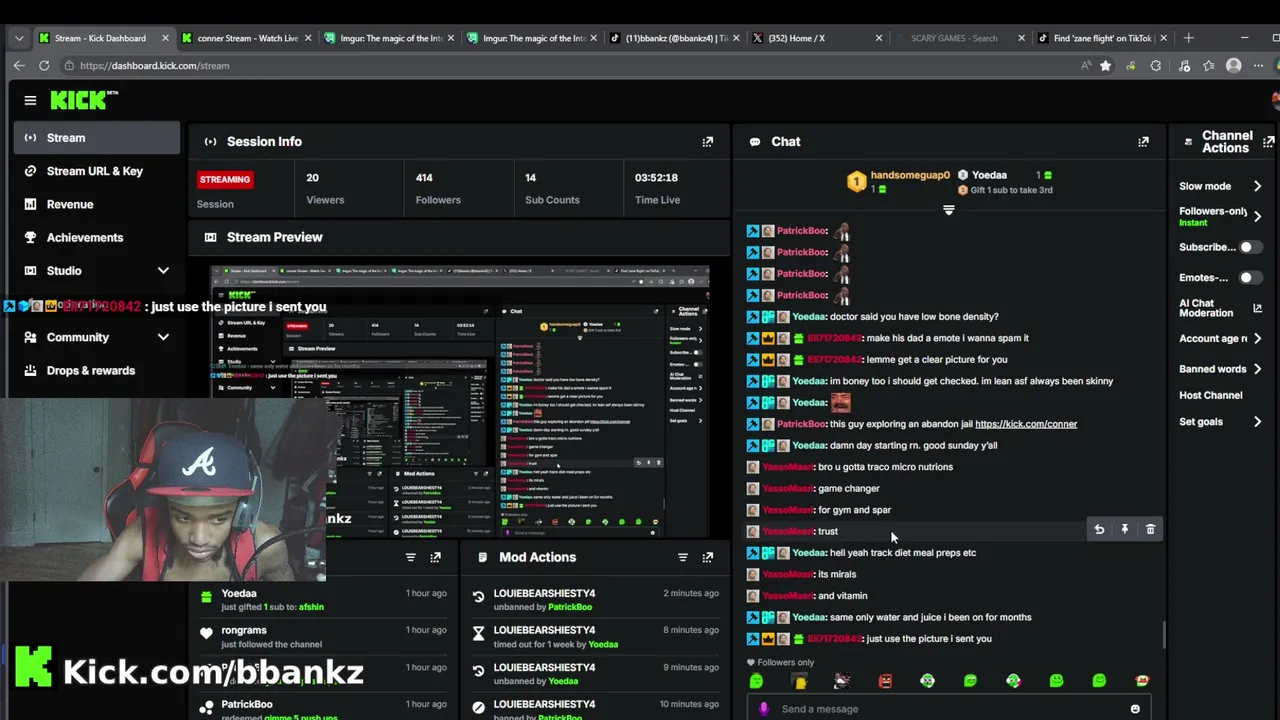The image size is (1280, 720).
Task: Click the STREAMING status badge
Action: (x=224, y=180)
